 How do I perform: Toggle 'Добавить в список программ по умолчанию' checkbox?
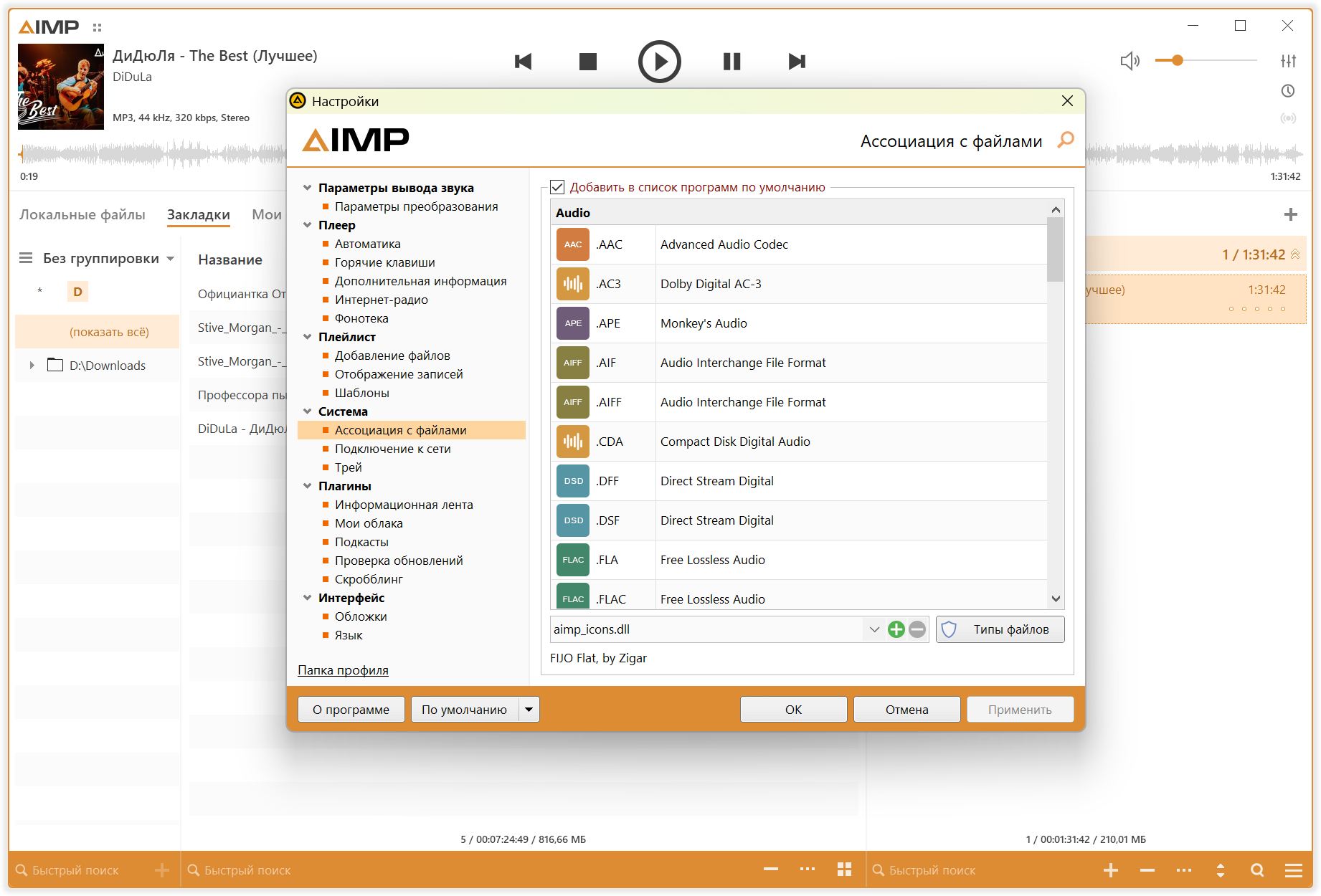point(557,187)
